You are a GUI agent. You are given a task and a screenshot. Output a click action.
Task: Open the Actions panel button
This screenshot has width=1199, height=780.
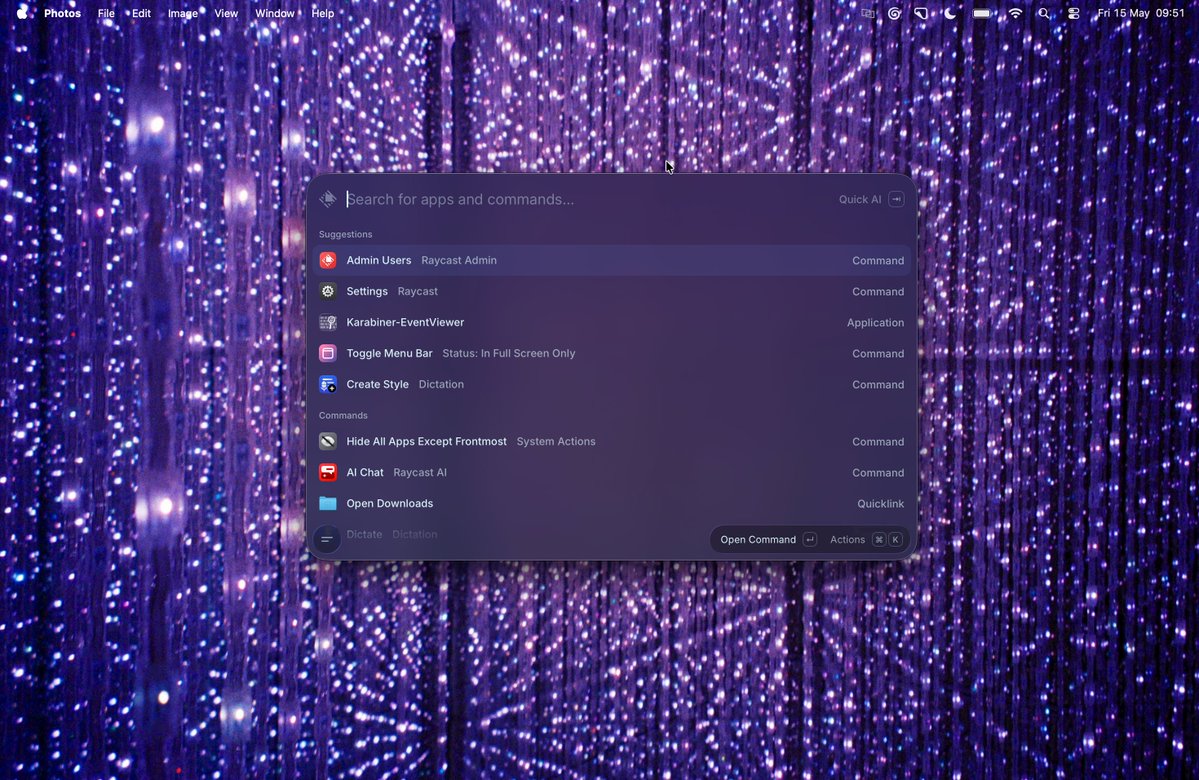click(x=866, y=540)
